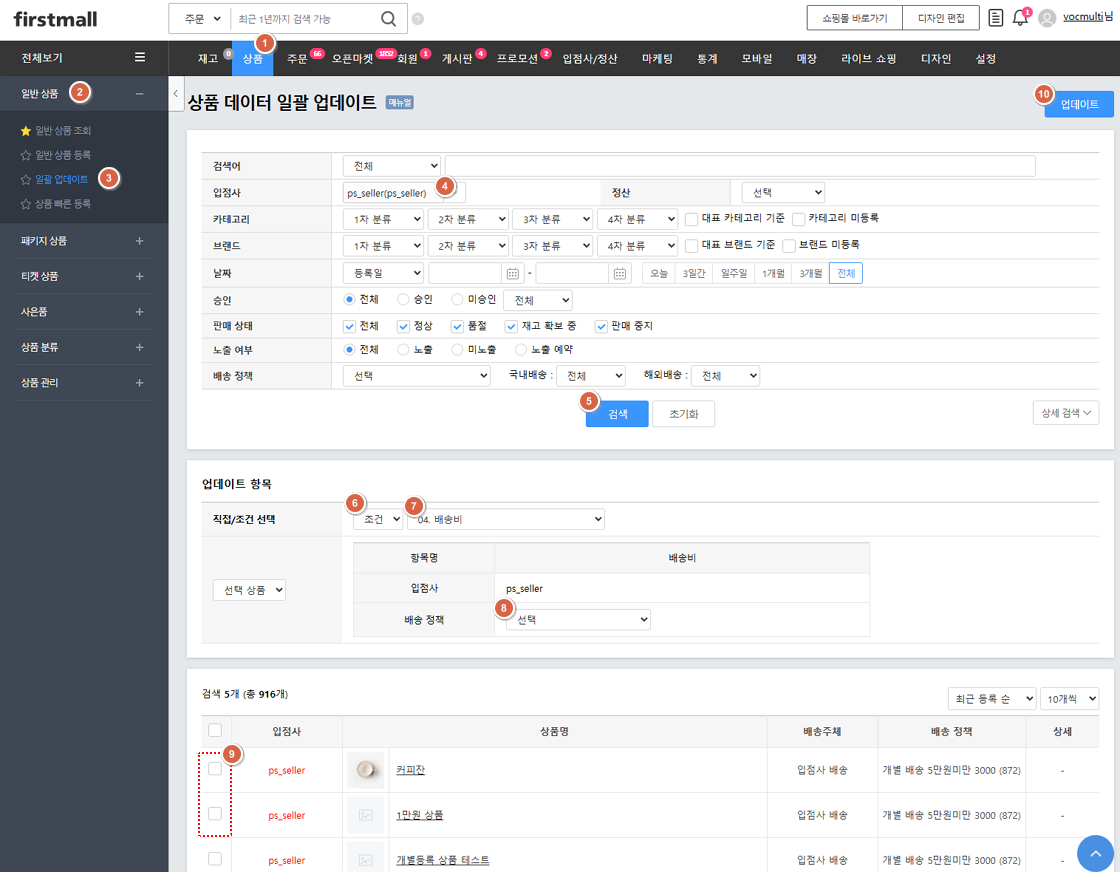
Task: Expand the 티켓 상품 sidebar section
Action: coord(139,276)
